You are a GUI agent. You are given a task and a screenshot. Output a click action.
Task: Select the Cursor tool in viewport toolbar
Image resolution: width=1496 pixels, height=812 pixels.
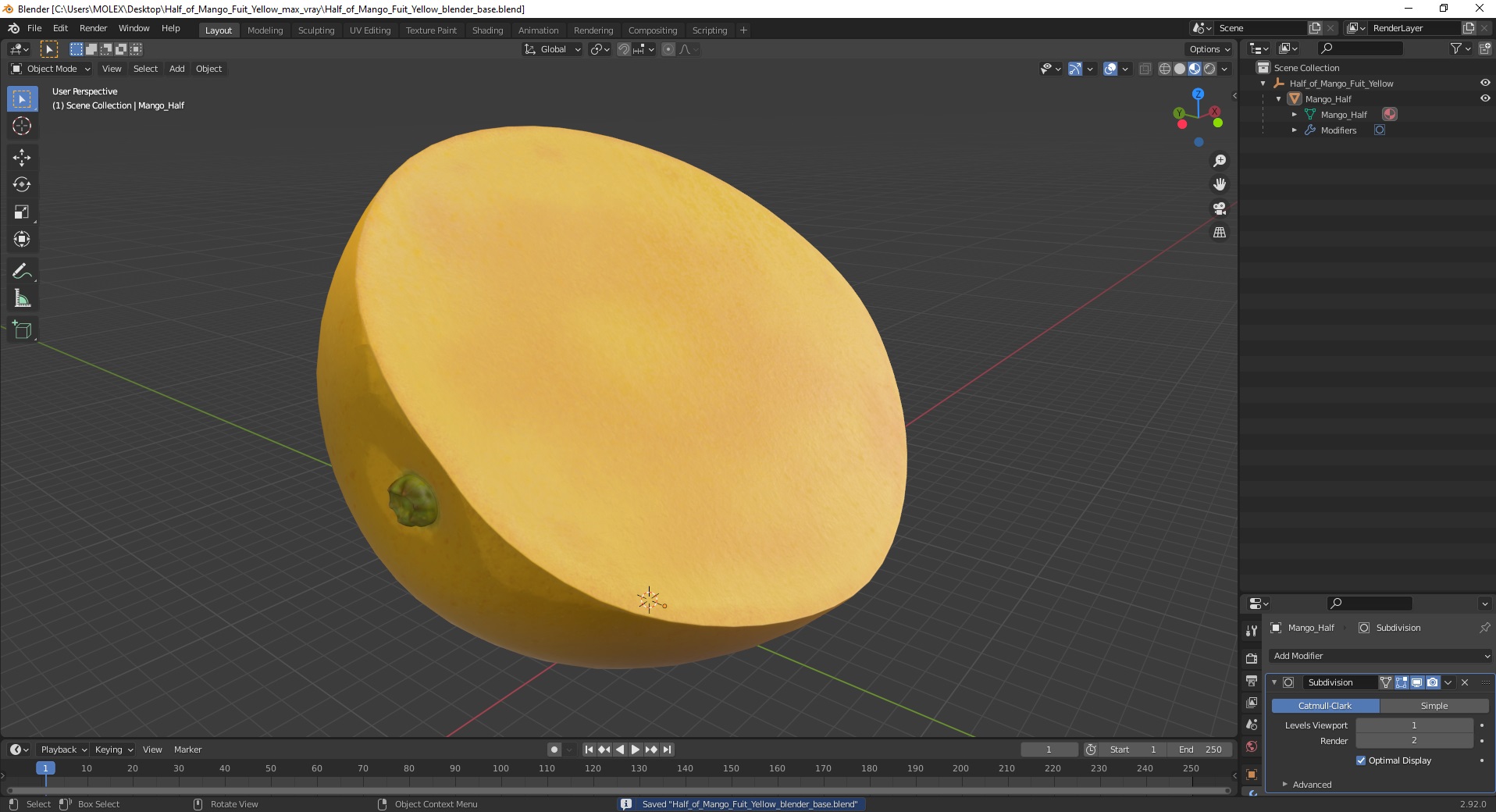click(22, 126)
